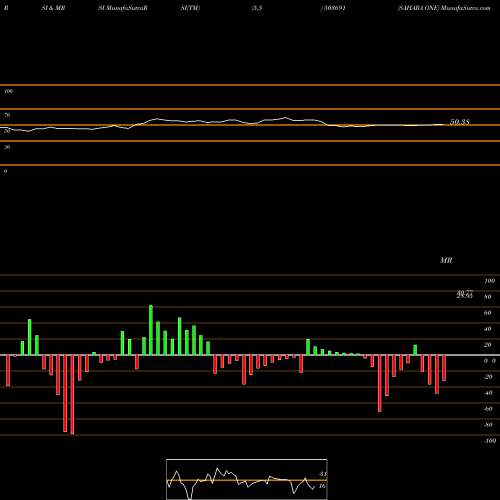Click the RSI value label 50.88
The image size is (500, 500).
pos(460,122)
